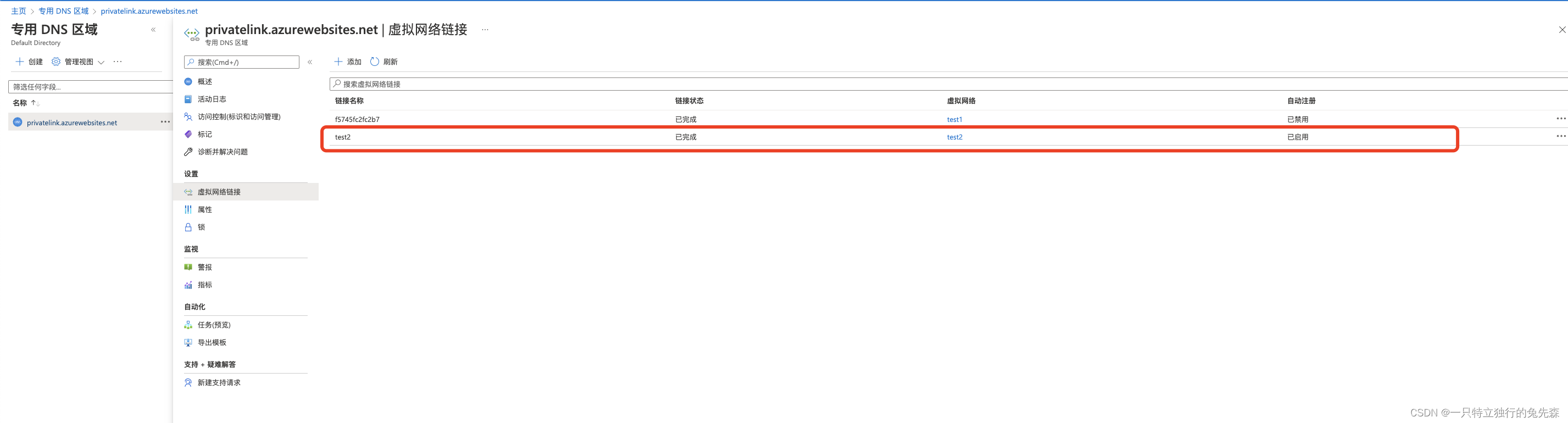Image resolution: width=1568 pixels, height=423 pixels.
Task: Collapse the 专用 DNS 区域 list panel
Action: tap(153, 30)
